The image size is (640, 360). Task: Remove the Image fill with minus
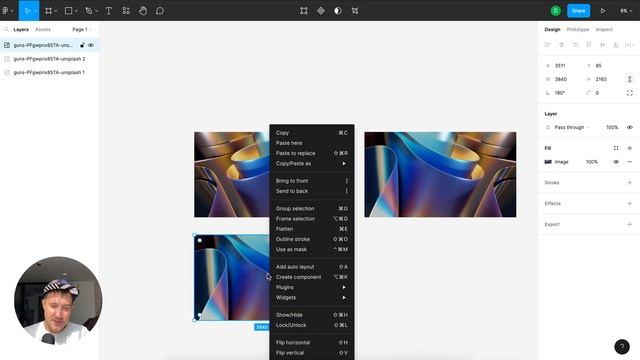click(630, 162)
